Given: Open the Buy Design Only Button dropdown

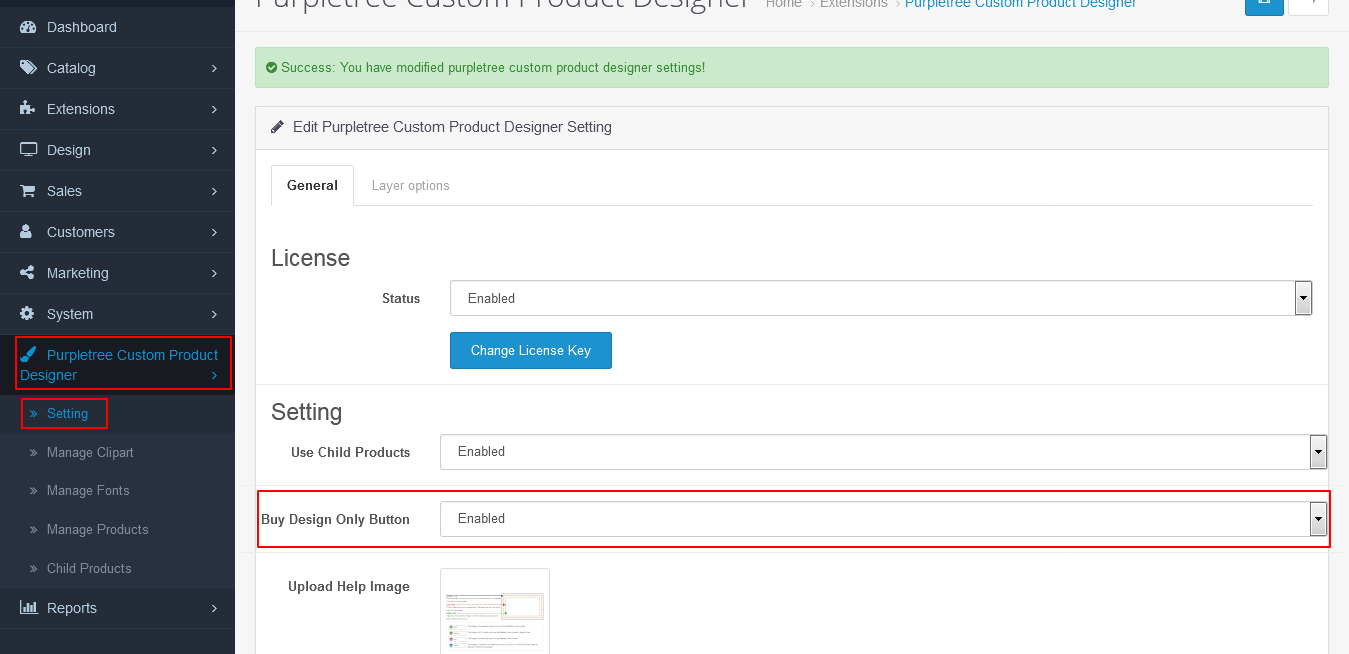Looking at the screenshot, I should pyautogui.click(x=883, y=519).
